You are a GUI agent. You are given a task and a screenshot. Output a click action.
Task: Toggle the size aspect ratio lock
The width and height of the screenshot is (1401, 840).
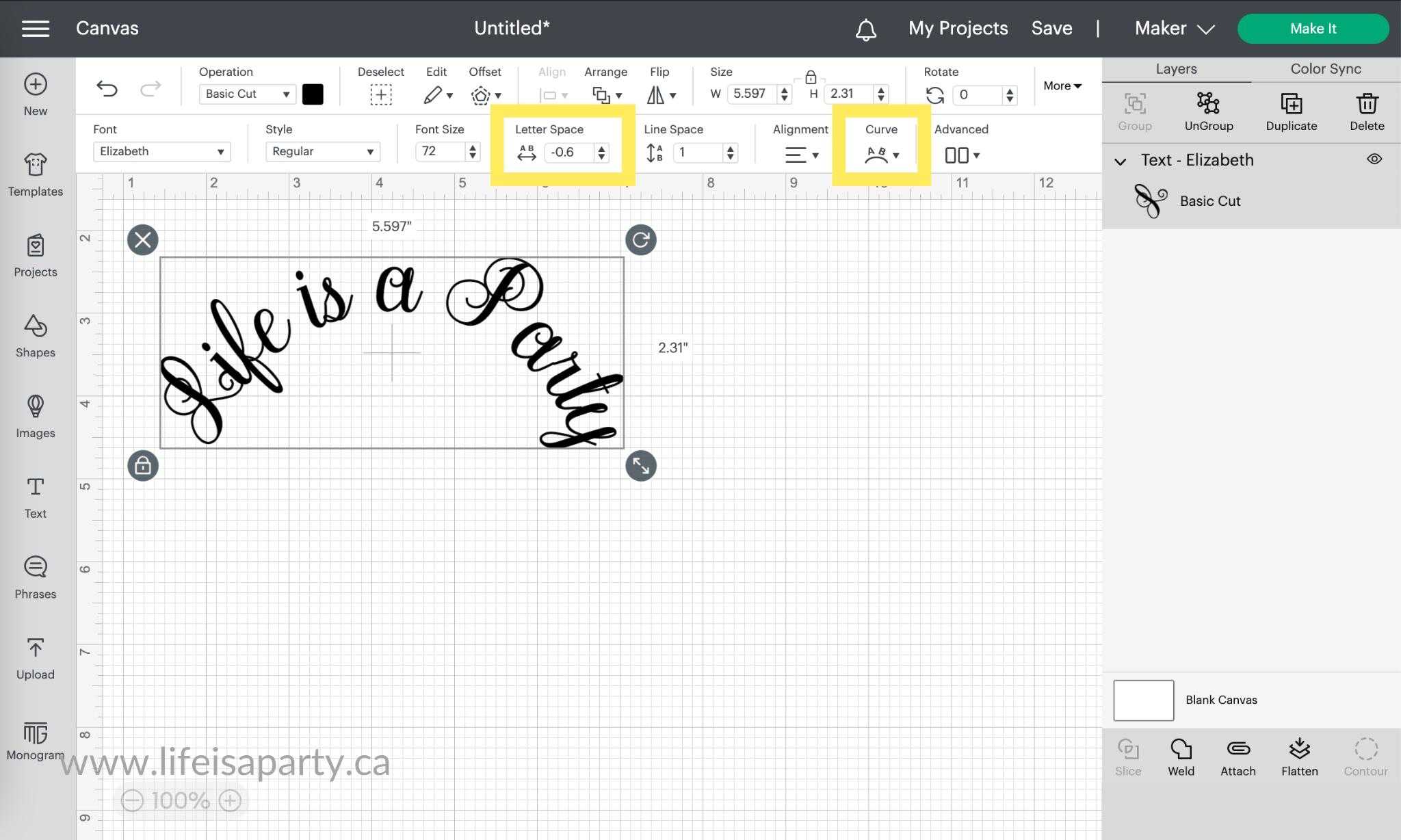coord(810,77)
